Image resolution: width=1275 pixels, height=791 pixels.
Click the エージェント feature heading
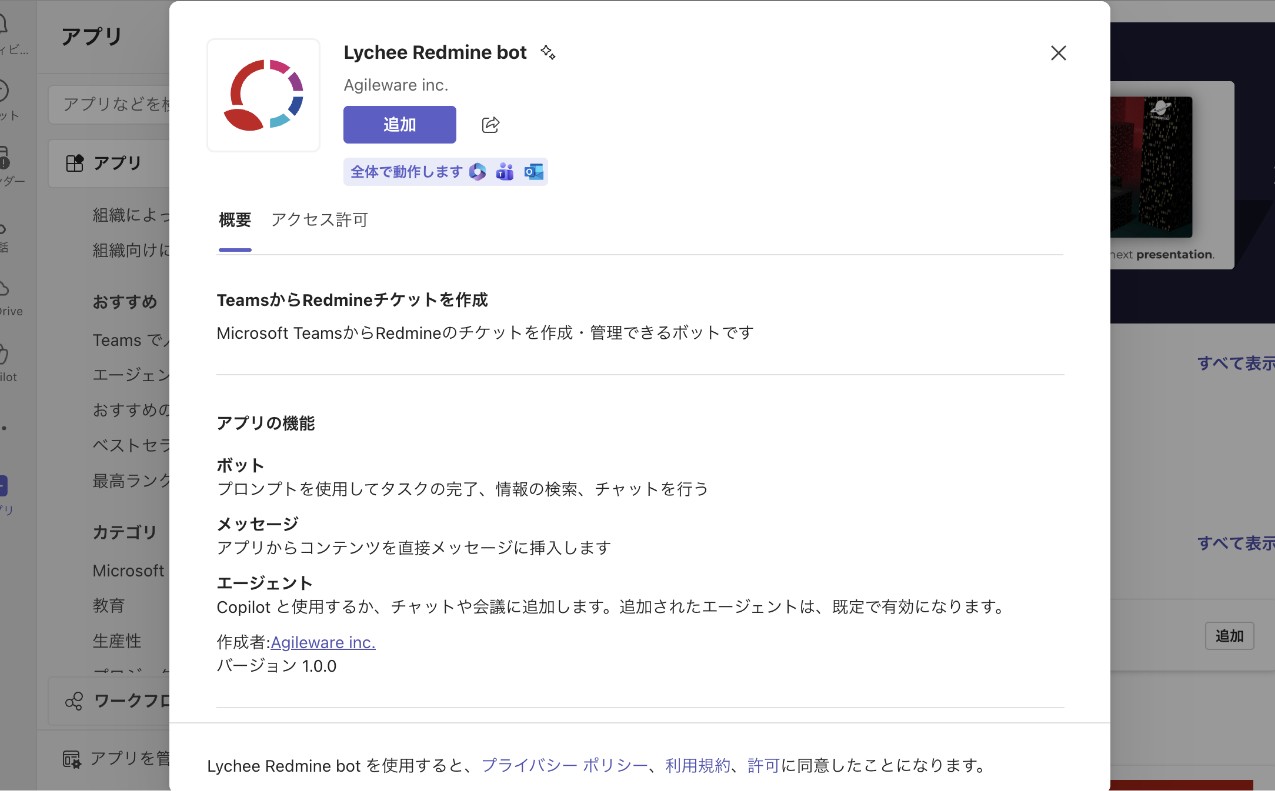click(x=265, y=583)
